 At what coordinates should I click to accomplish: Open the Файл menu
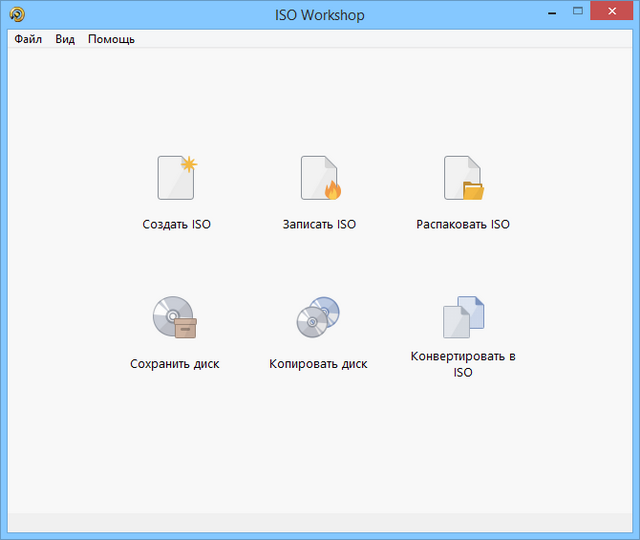tap(28, 39)
